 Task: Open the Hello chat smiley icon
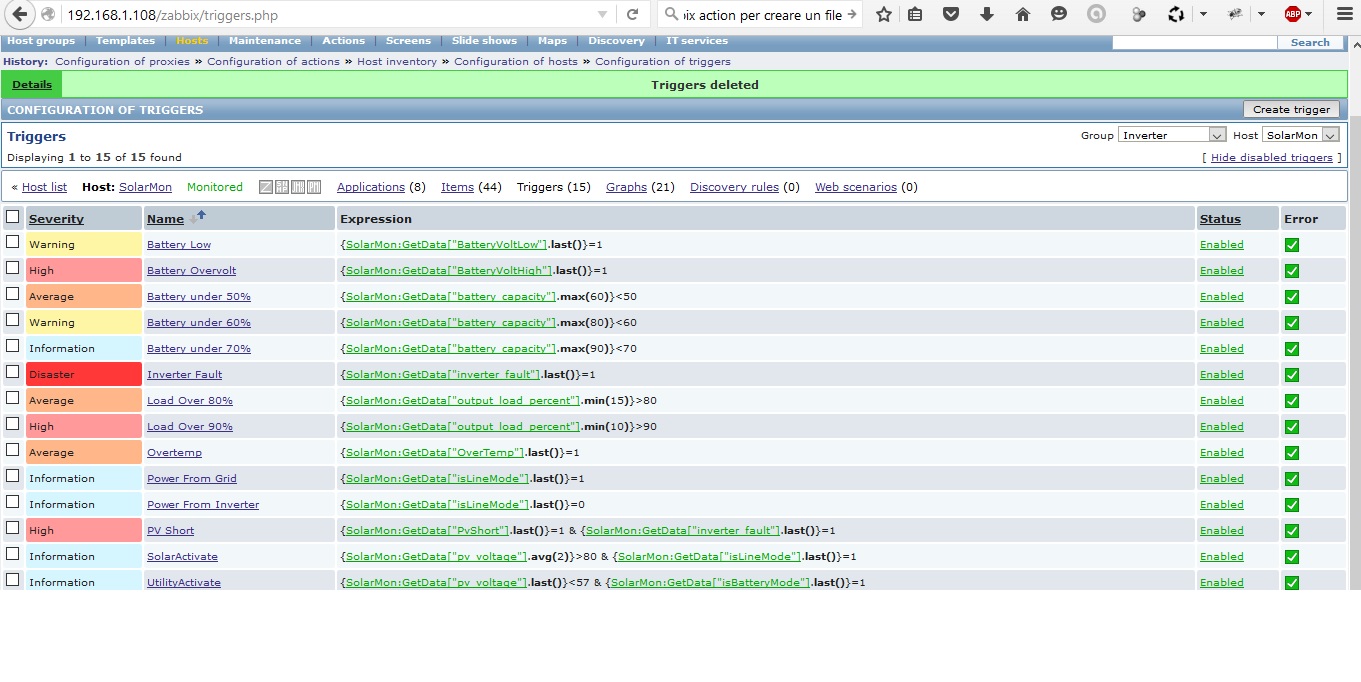[1059, 15]
